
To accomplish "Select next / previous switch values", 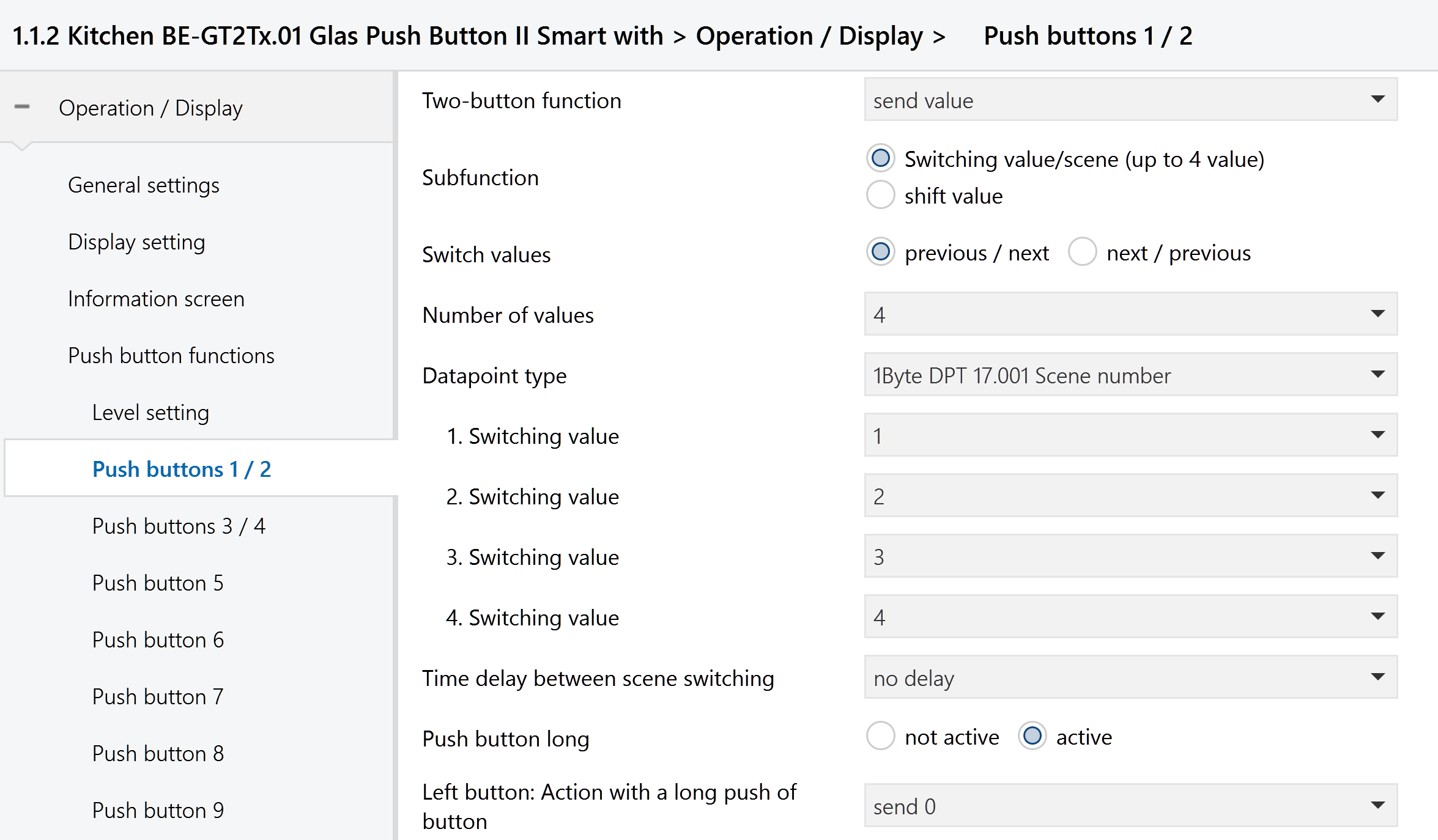I will pyautogui.click(x=1083, y=252).
